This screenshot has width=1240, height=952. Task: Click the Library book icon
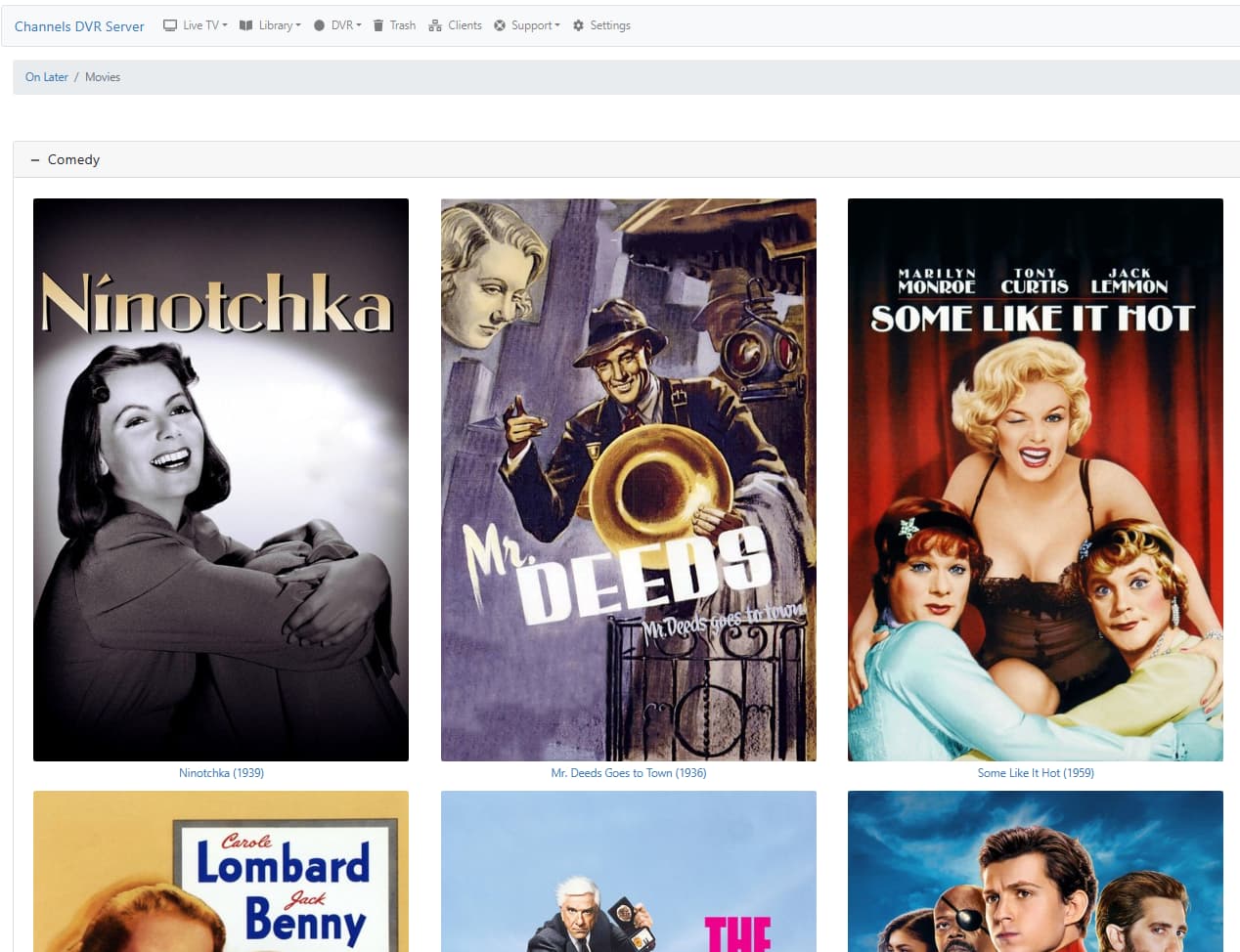coord(246,25)
